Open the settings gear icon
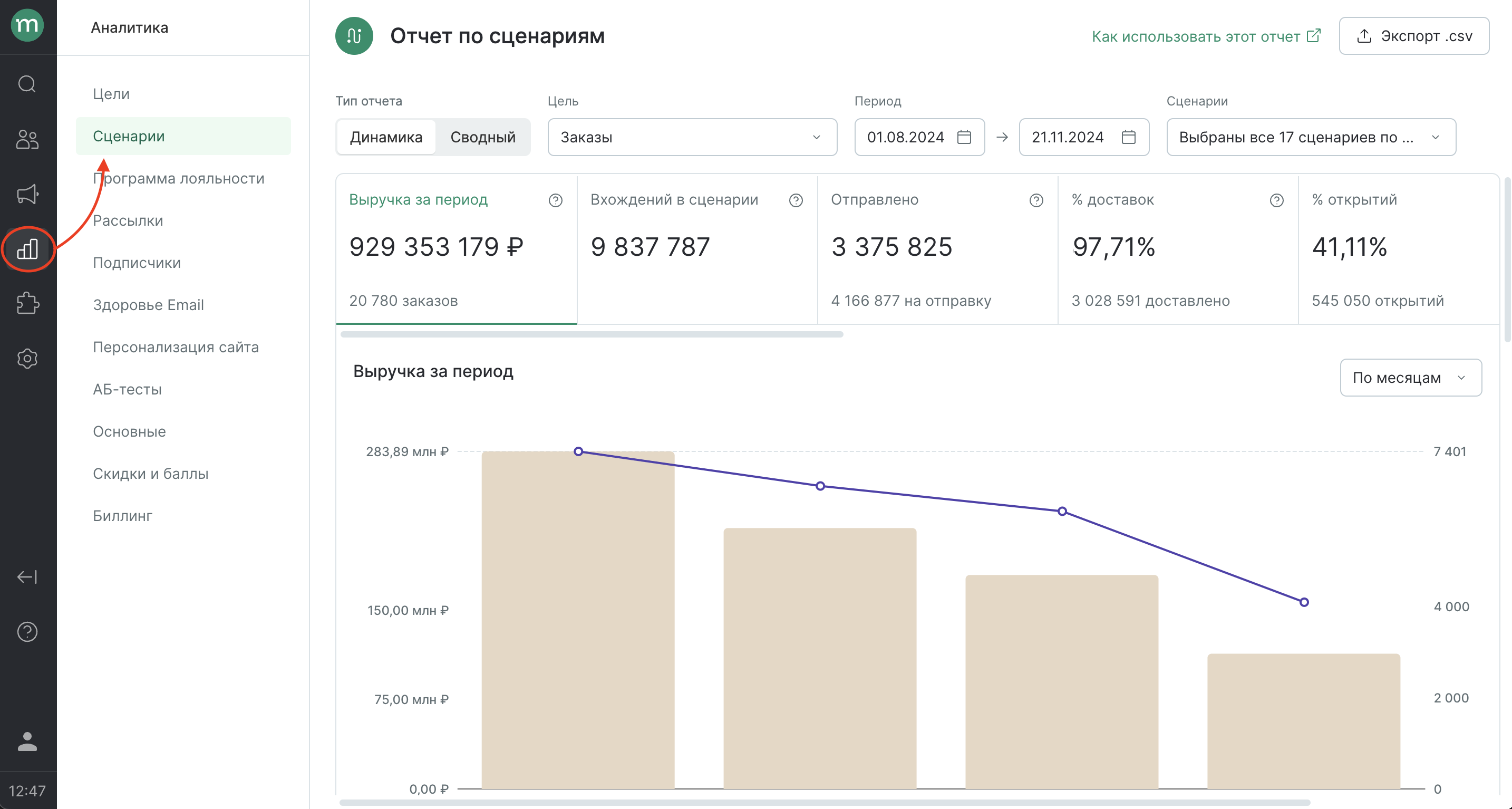Viewport: 1512px width, 809px height. tap(27, 358)
